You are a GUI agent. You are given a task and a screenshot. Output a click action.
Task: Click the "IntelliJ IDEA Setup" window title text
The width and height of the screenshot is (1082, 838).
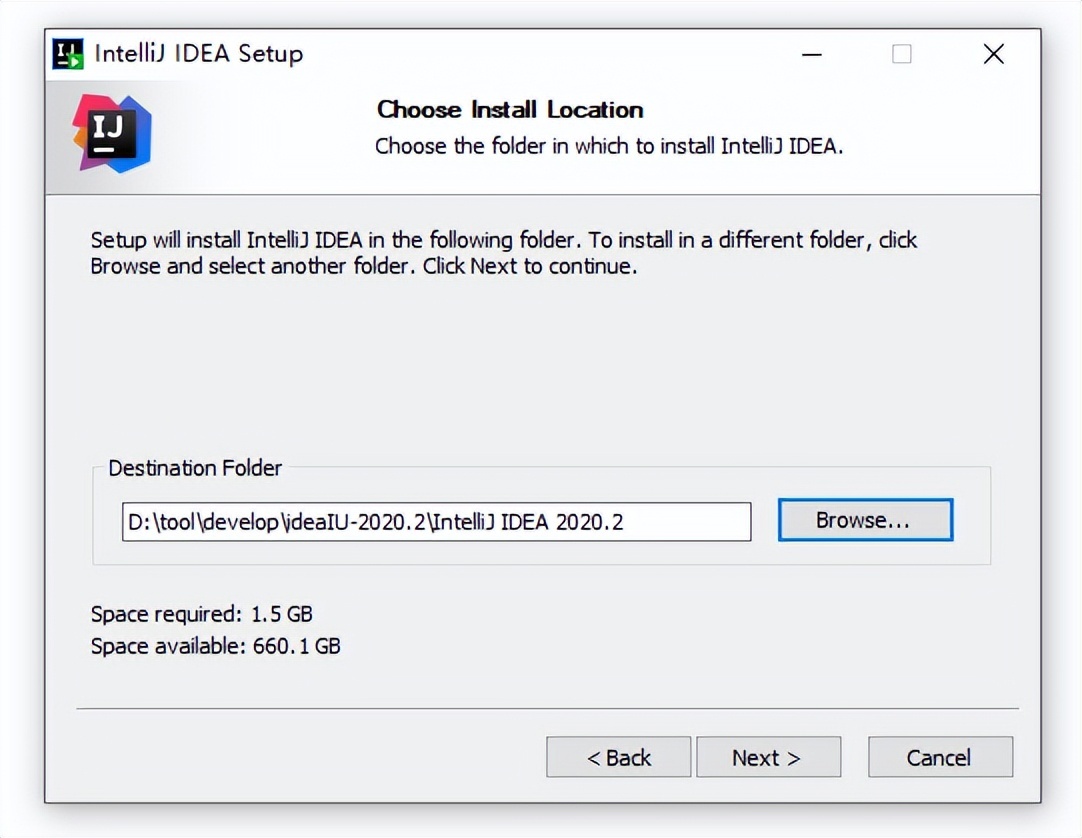(198, 54)
